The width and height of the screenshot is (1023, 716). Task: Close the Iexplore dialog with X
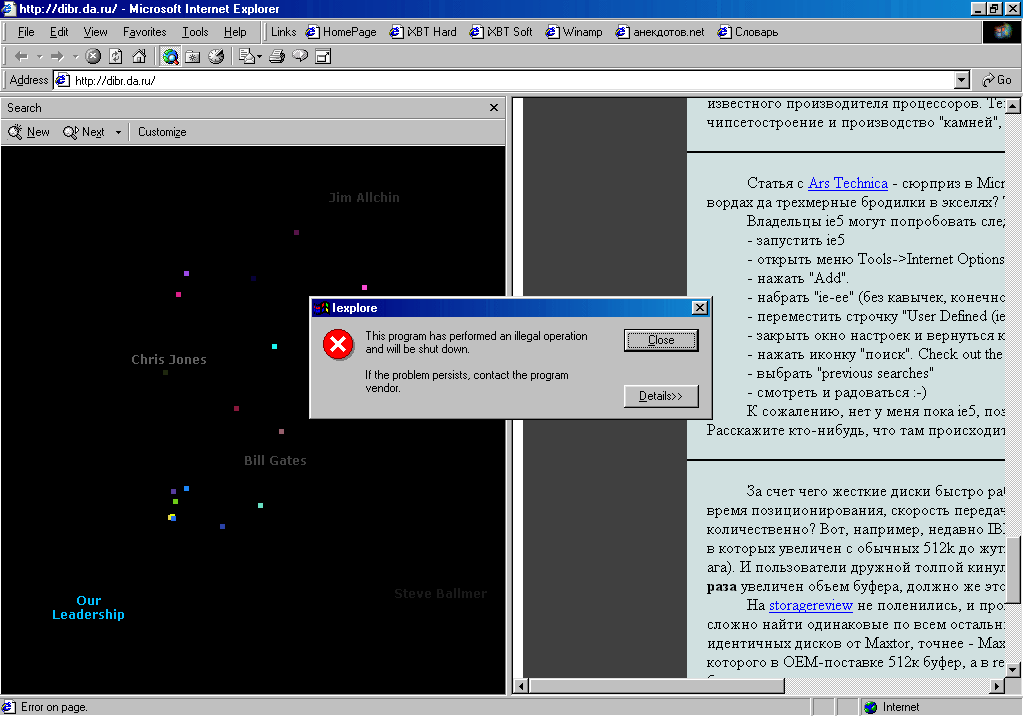point(699,307)
